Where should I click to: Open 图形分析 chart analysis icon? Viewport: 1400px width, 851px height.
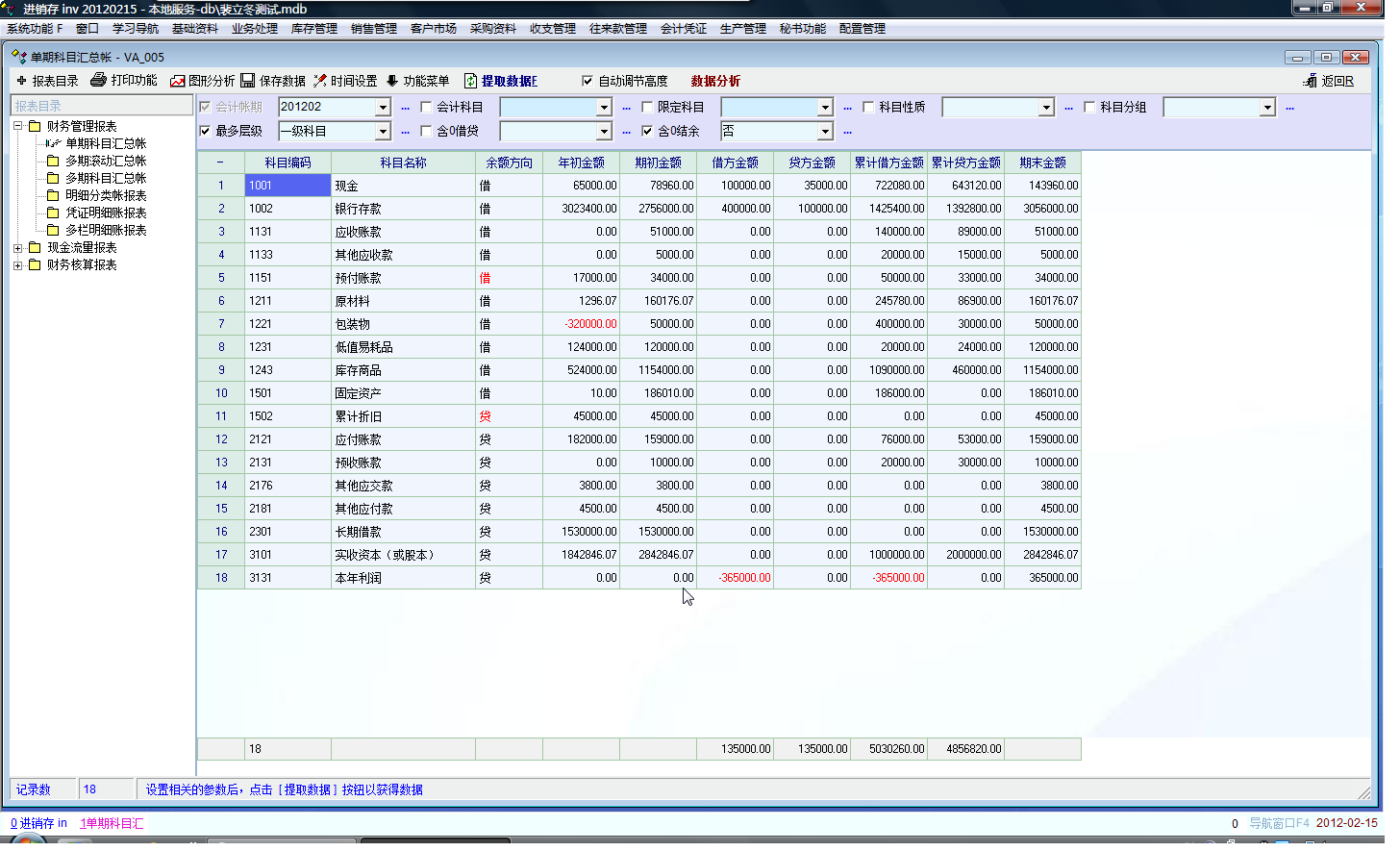point(178,81)
